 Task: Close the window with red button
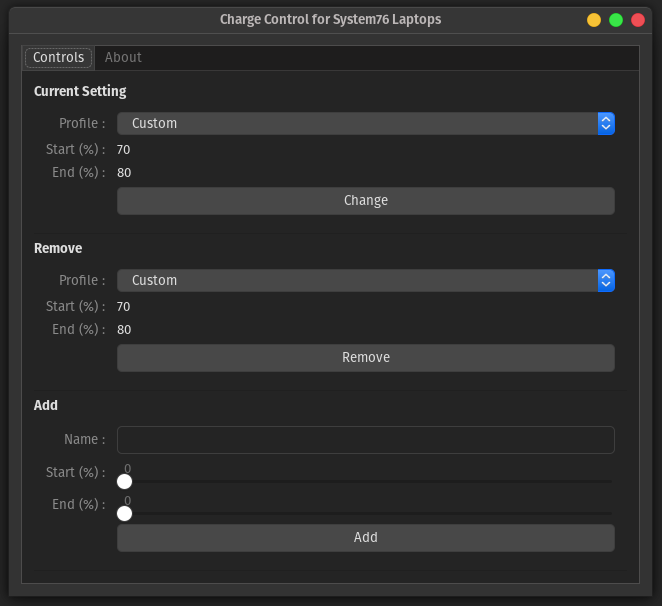pyautogui.click(x=638, y=20)
